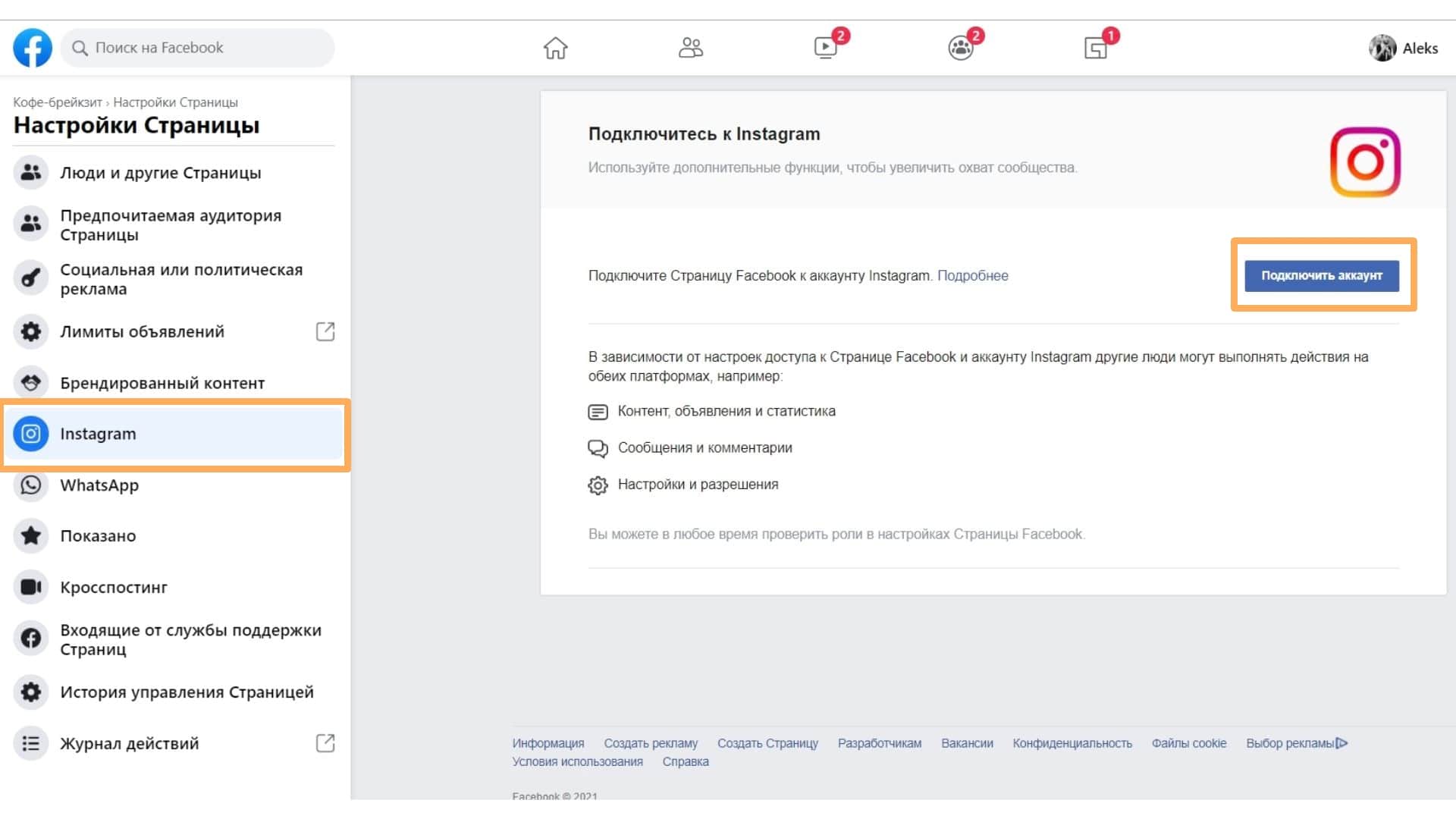Open the Watch video icon

point(826,48)
